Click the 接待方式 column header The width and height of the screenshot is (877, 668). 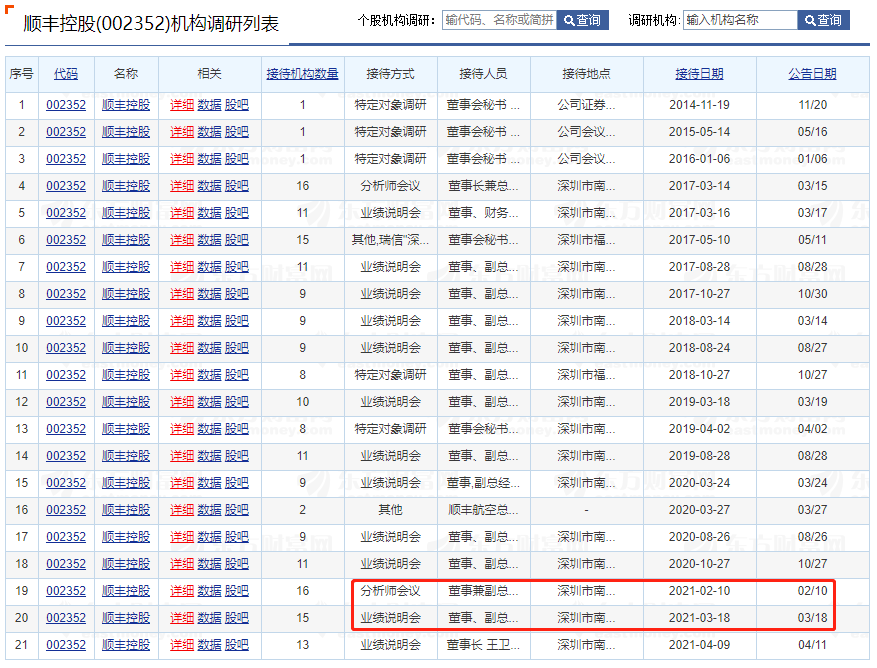390,74
